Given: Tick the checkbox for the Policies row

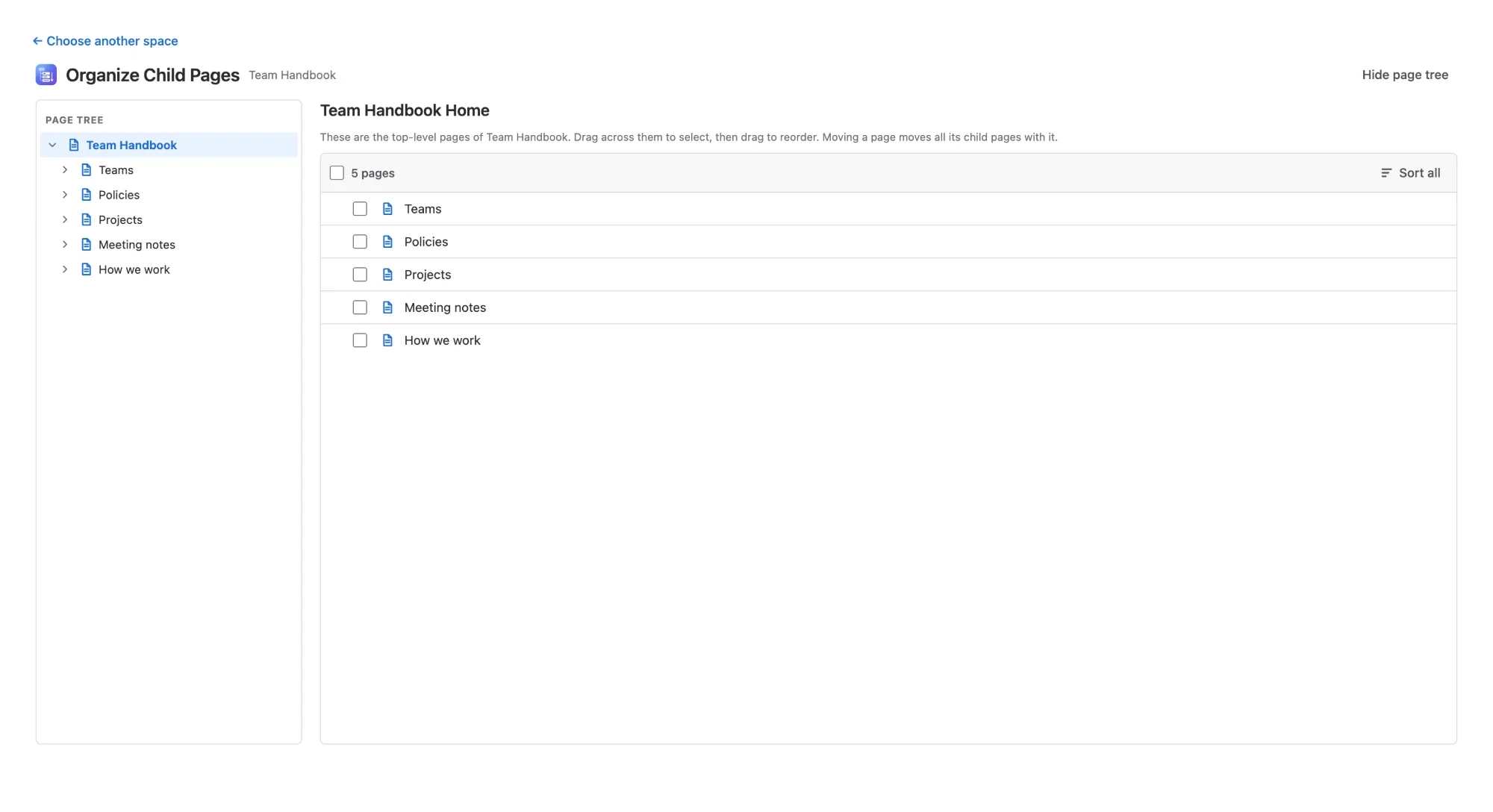Looking at the screenshot, I should point(360,242).
